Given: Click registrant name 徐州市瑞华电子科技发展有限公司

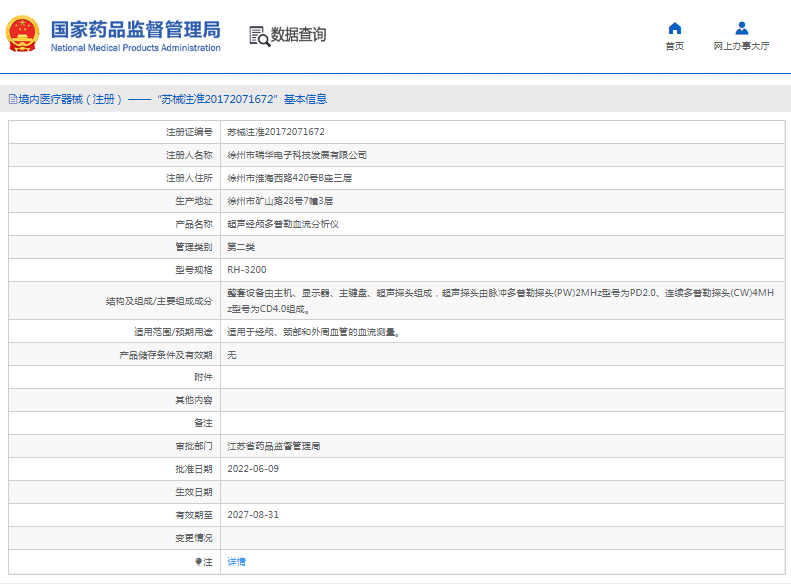Looking at the screenshot, I should [x=297, y=155].
